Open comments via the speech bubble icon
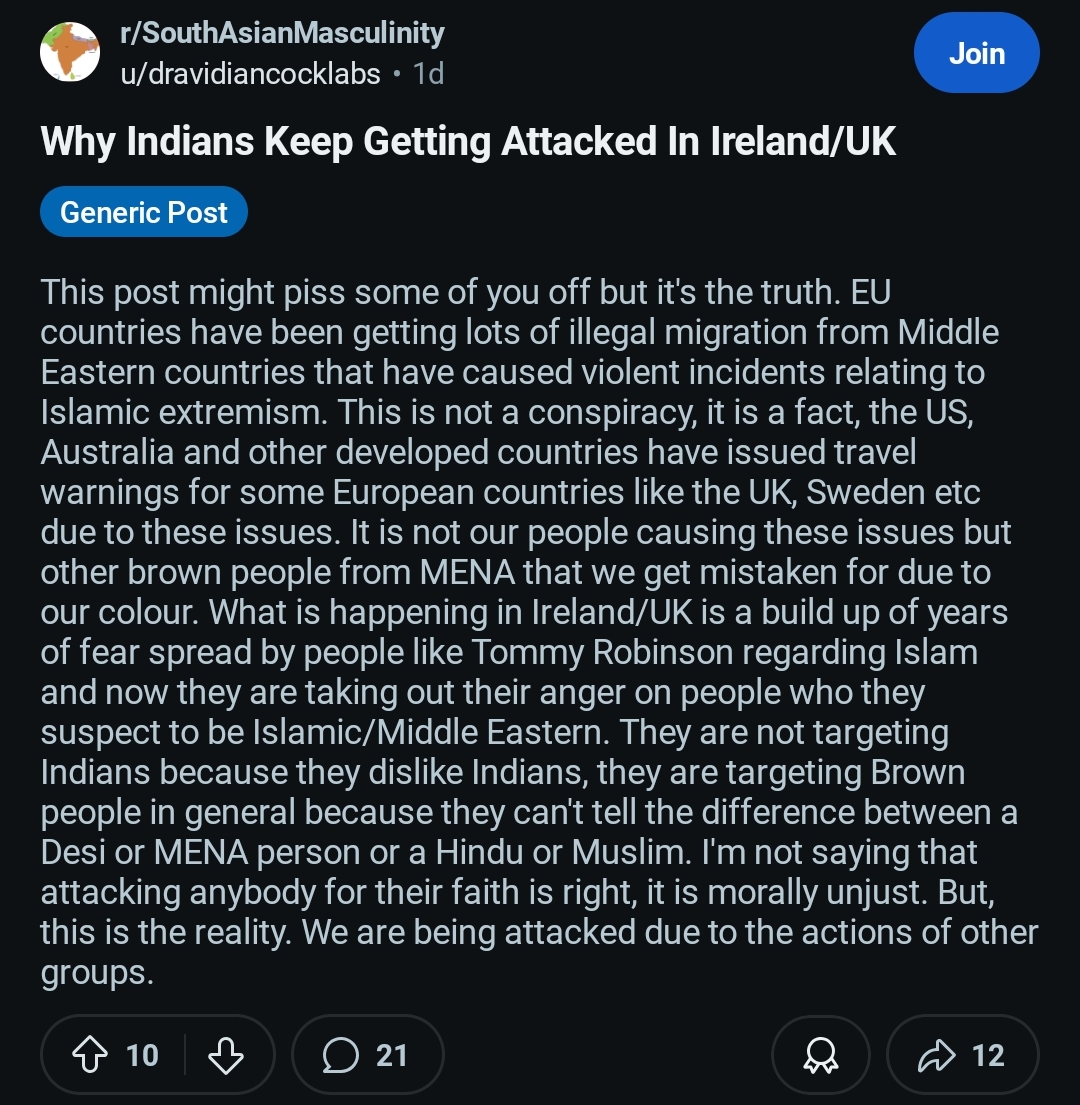The width and height of the screenshot is (1080, 1105). (x=342, y=1056)
